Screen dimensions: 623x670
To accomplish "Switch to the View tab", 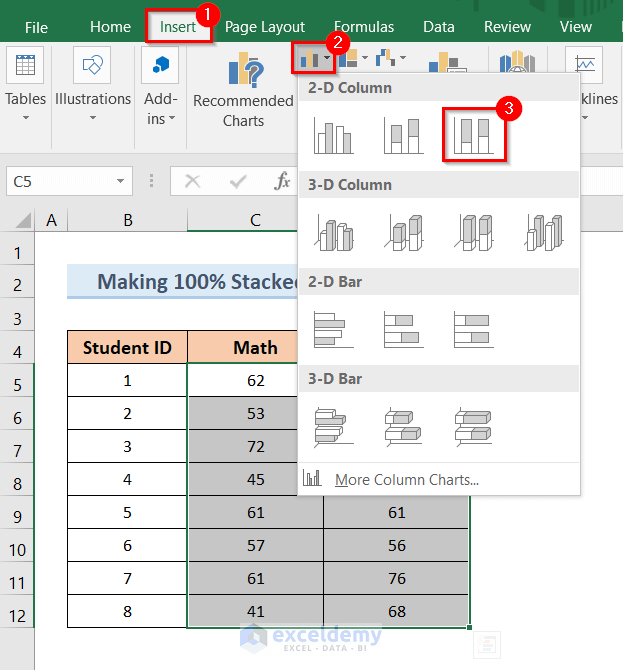I will [576, 27].
